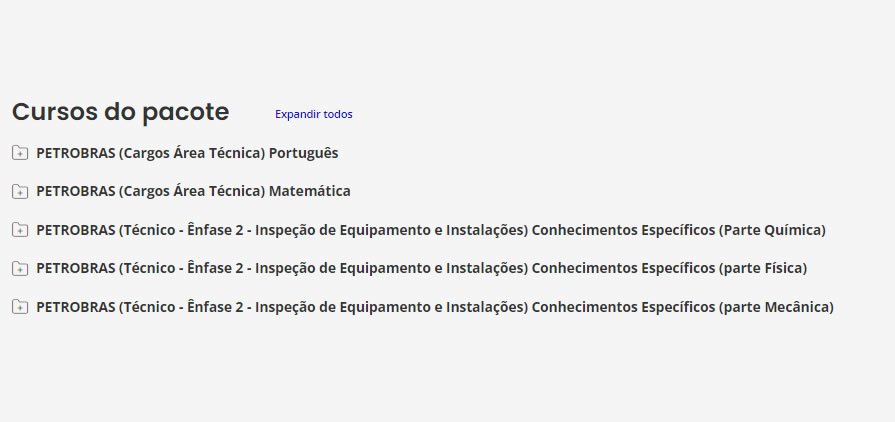Click the folder icon next to parte Mecânica
This screenshot has width=895, height=422.
point(20,307)
